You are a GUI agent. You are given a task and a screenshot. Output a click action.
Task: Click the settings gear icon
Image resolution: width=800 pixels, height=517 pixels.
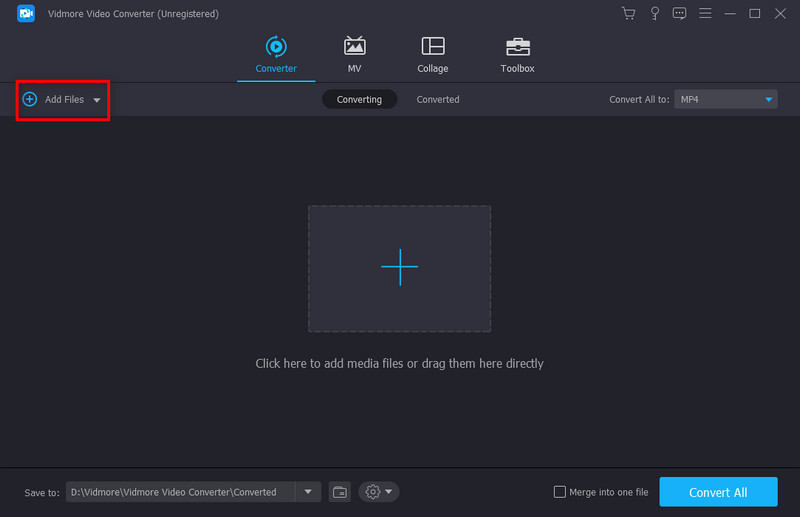click(373, 492)
